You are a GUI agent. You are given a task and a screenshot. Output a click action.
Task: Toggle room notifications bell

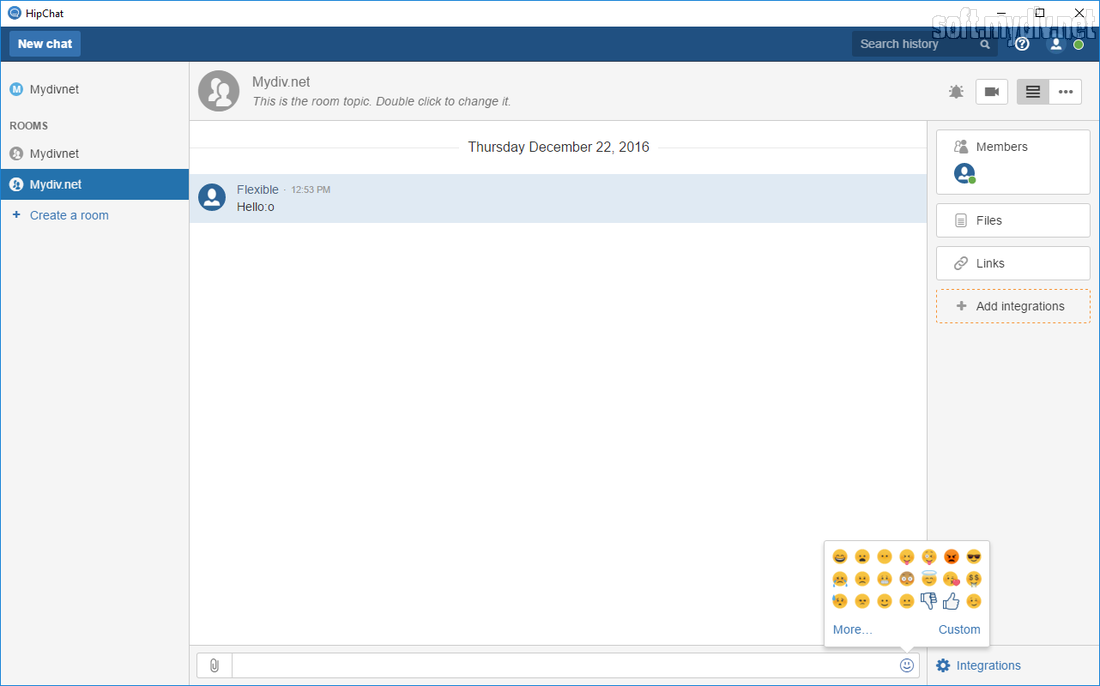pos(956,92)
